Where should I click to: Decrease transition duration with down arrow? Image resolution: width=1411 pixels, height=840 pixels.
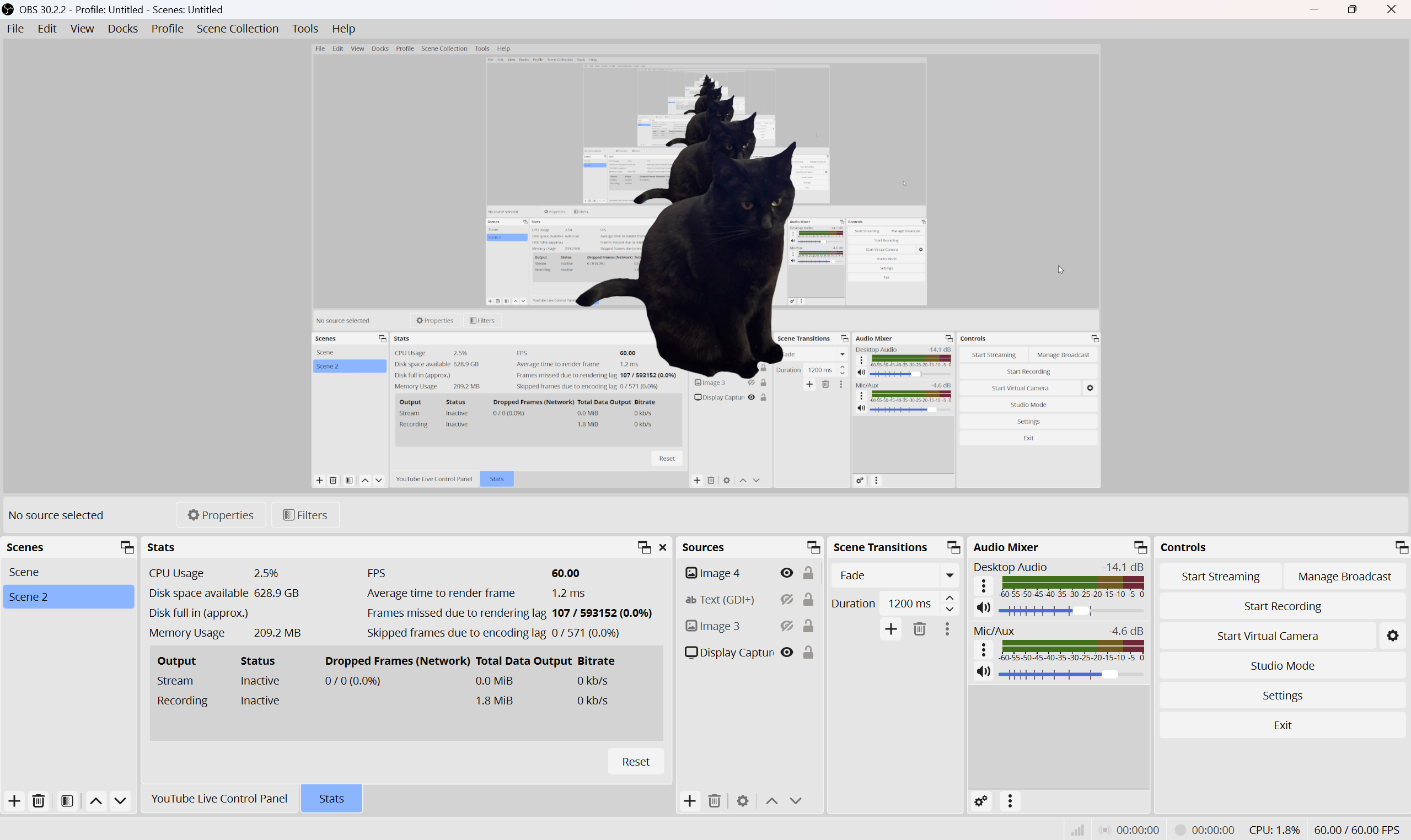(x=950, y=610)
